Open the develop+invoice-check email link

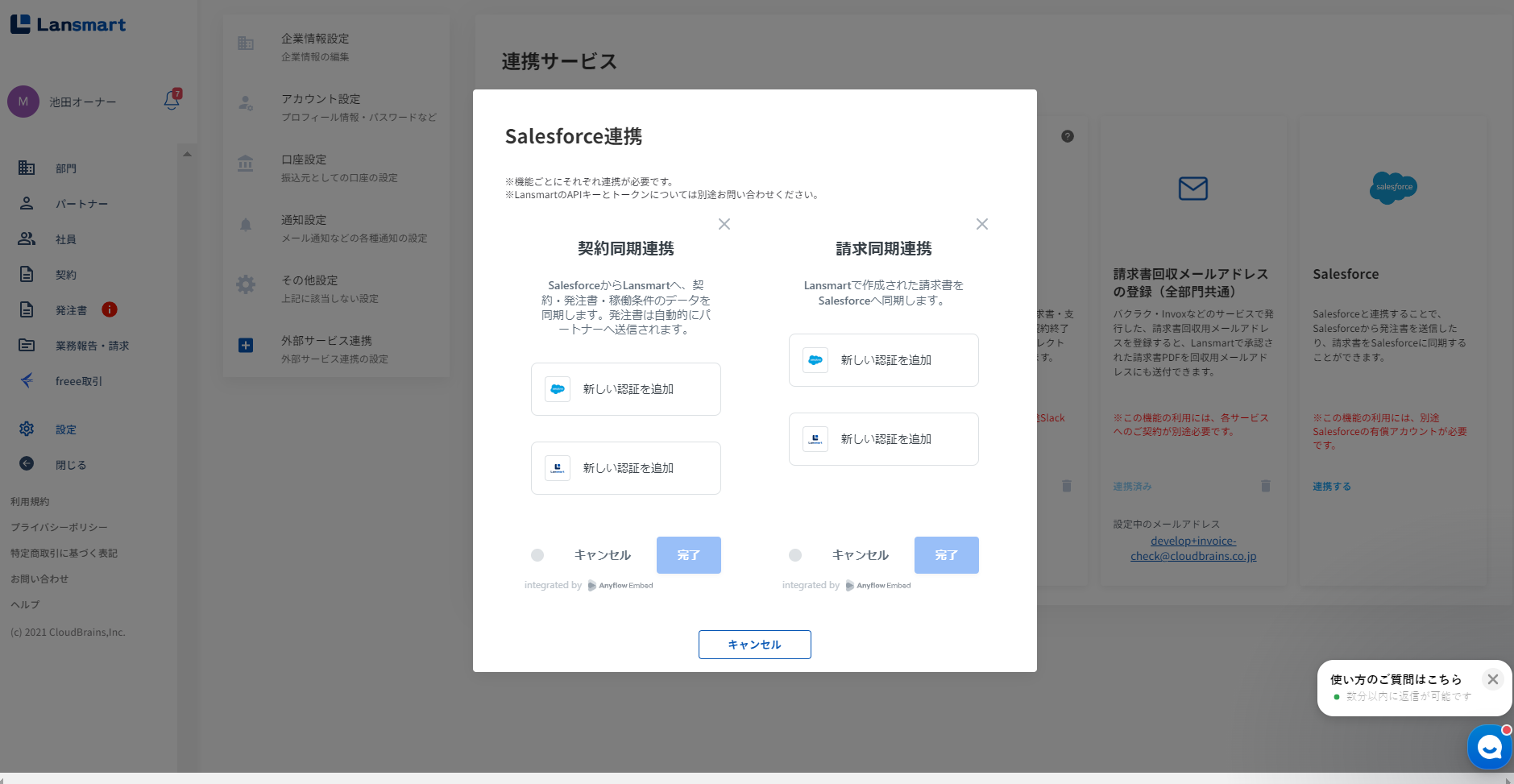[1193, 548]
